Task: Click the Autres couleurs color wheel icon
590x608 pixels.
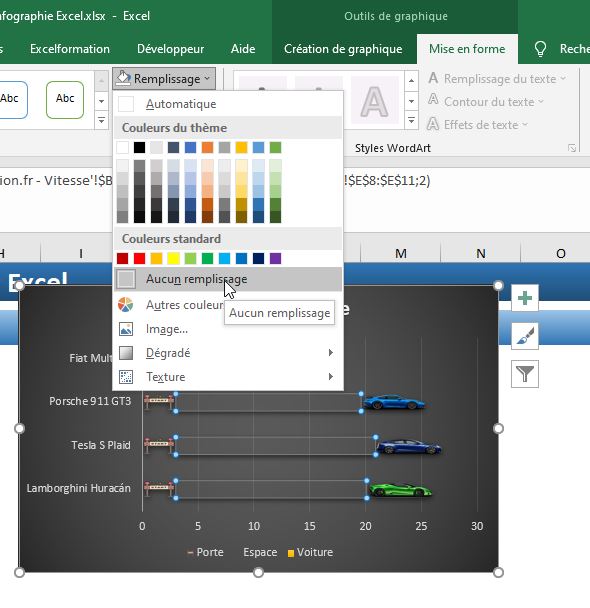Action: coord(126,305)
